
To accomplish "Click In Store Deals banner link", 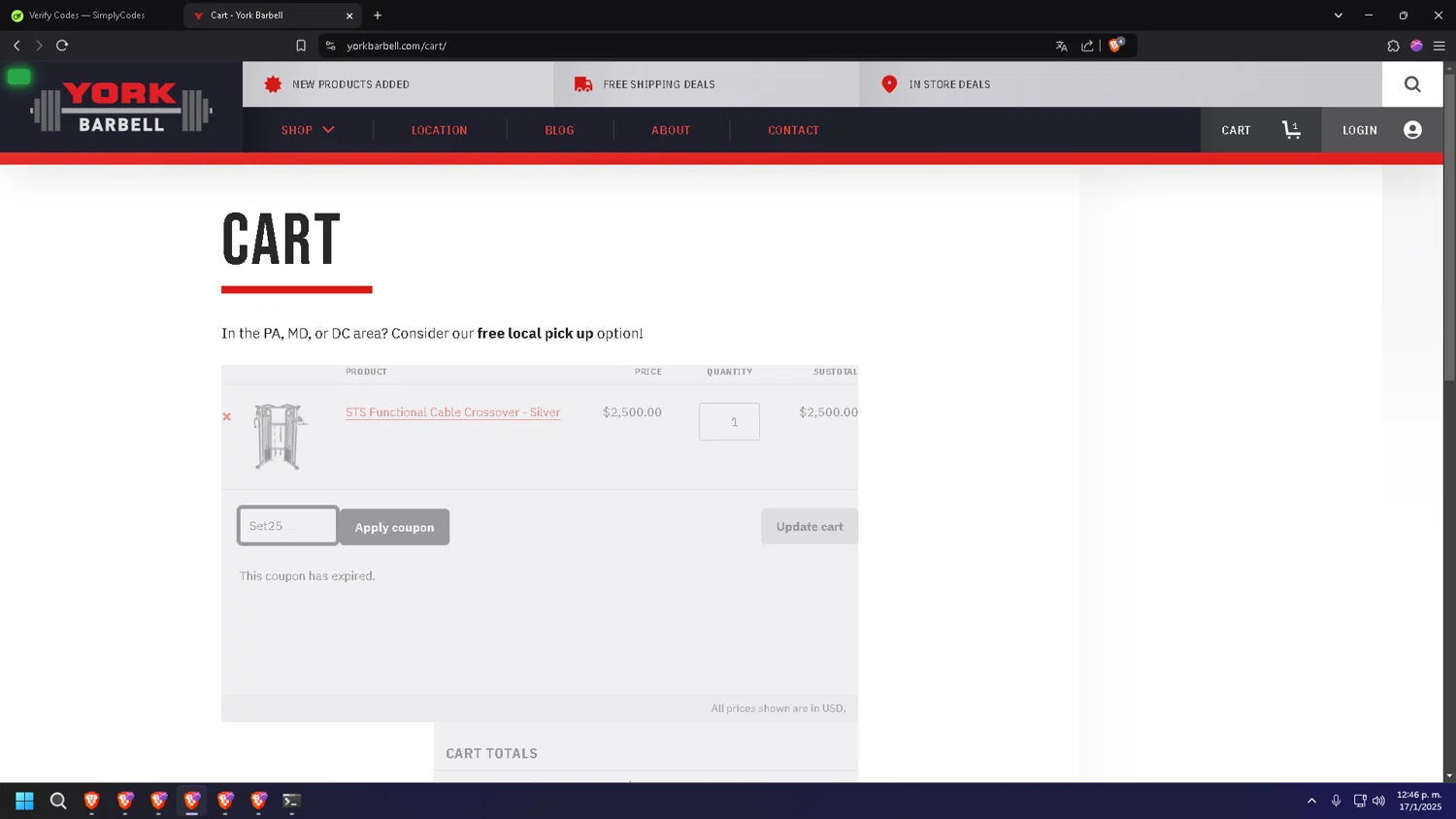I will (949, 84).
